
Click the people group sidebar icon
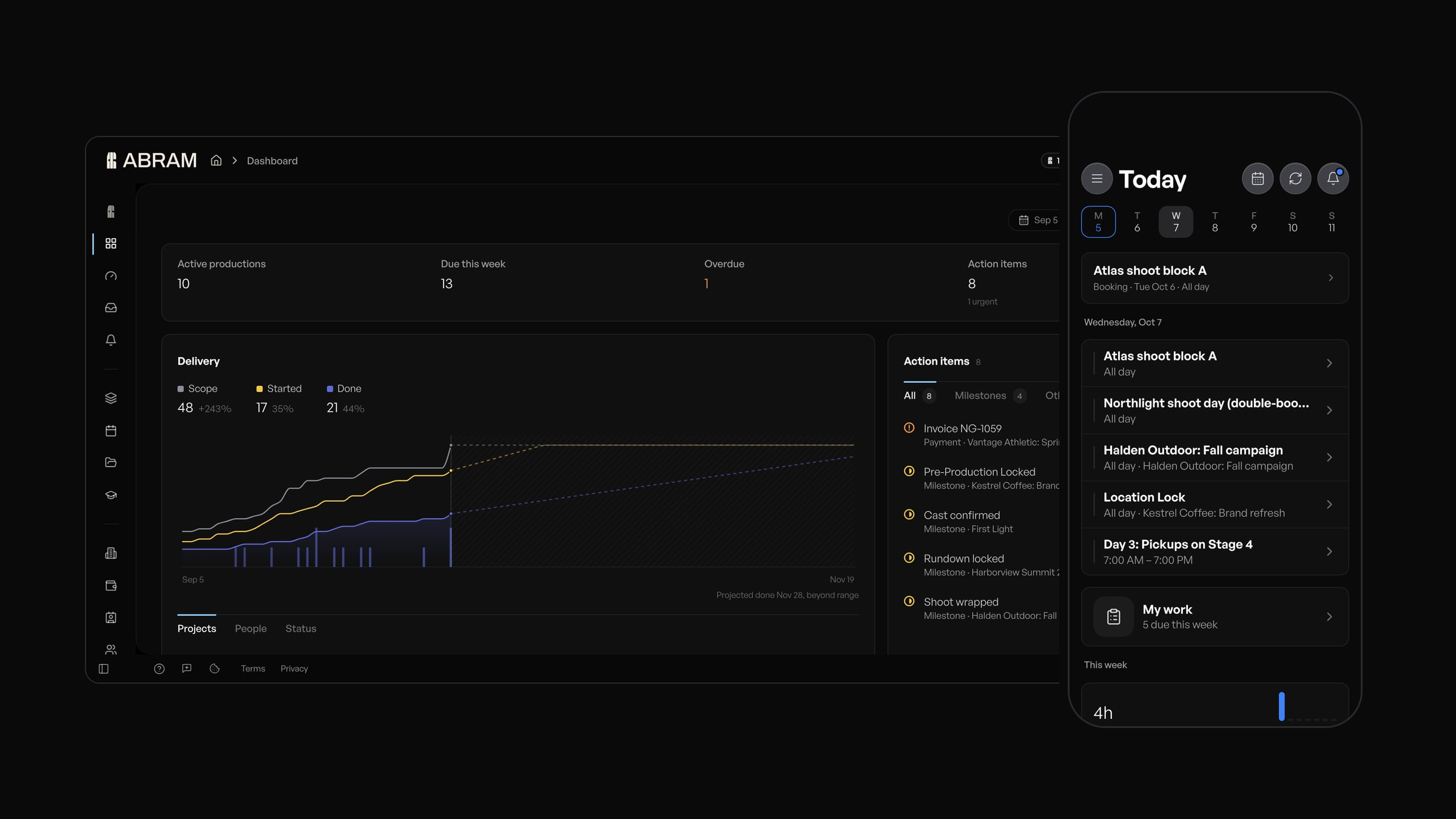click(x=110, y=650)
